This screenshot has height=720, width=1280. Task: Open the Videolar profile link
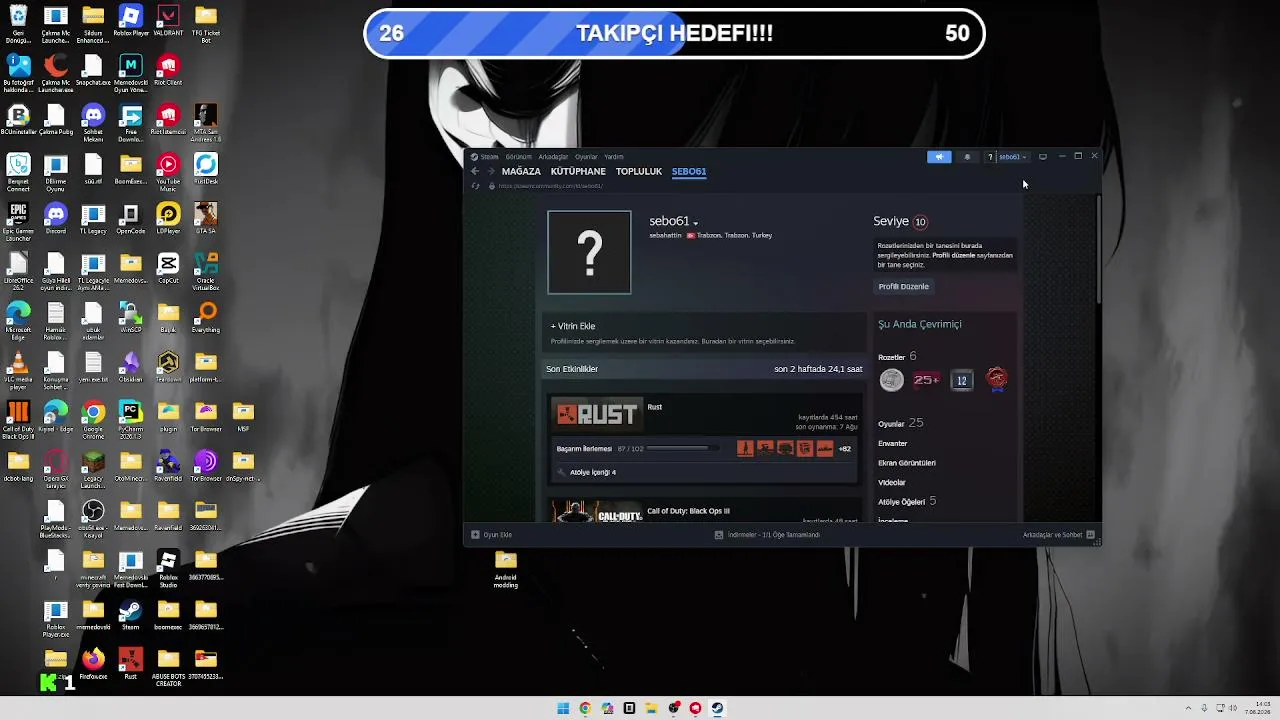coord(891,482)
